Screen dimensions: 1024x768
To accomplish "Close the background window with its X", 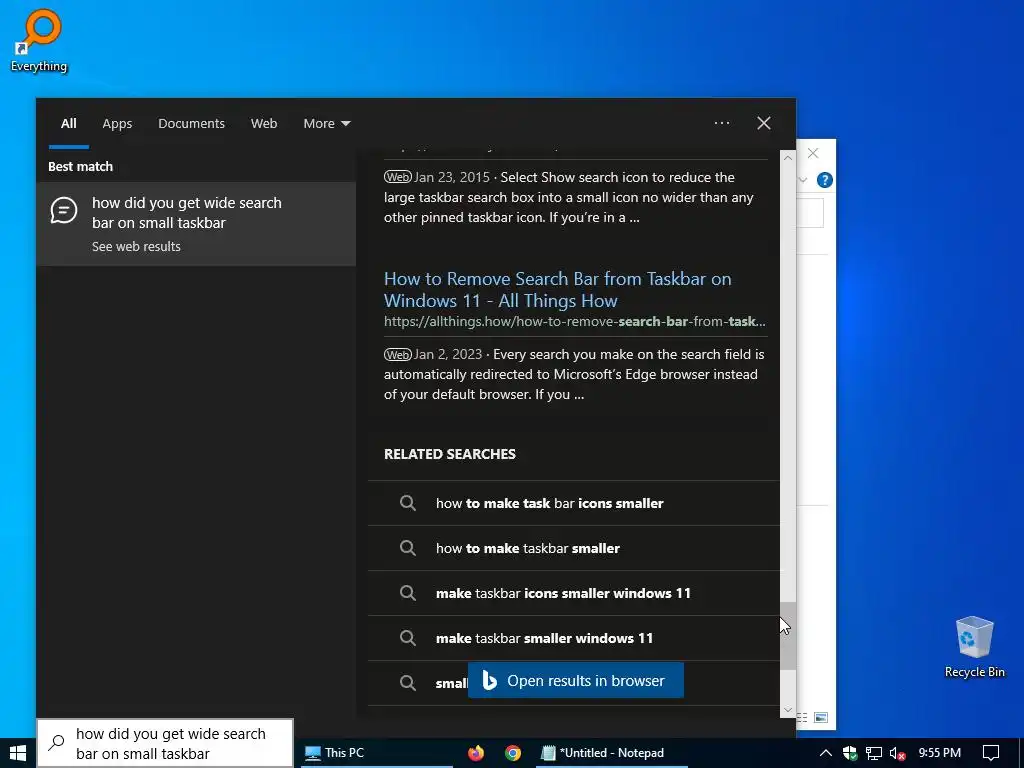I will pos(813,153).
